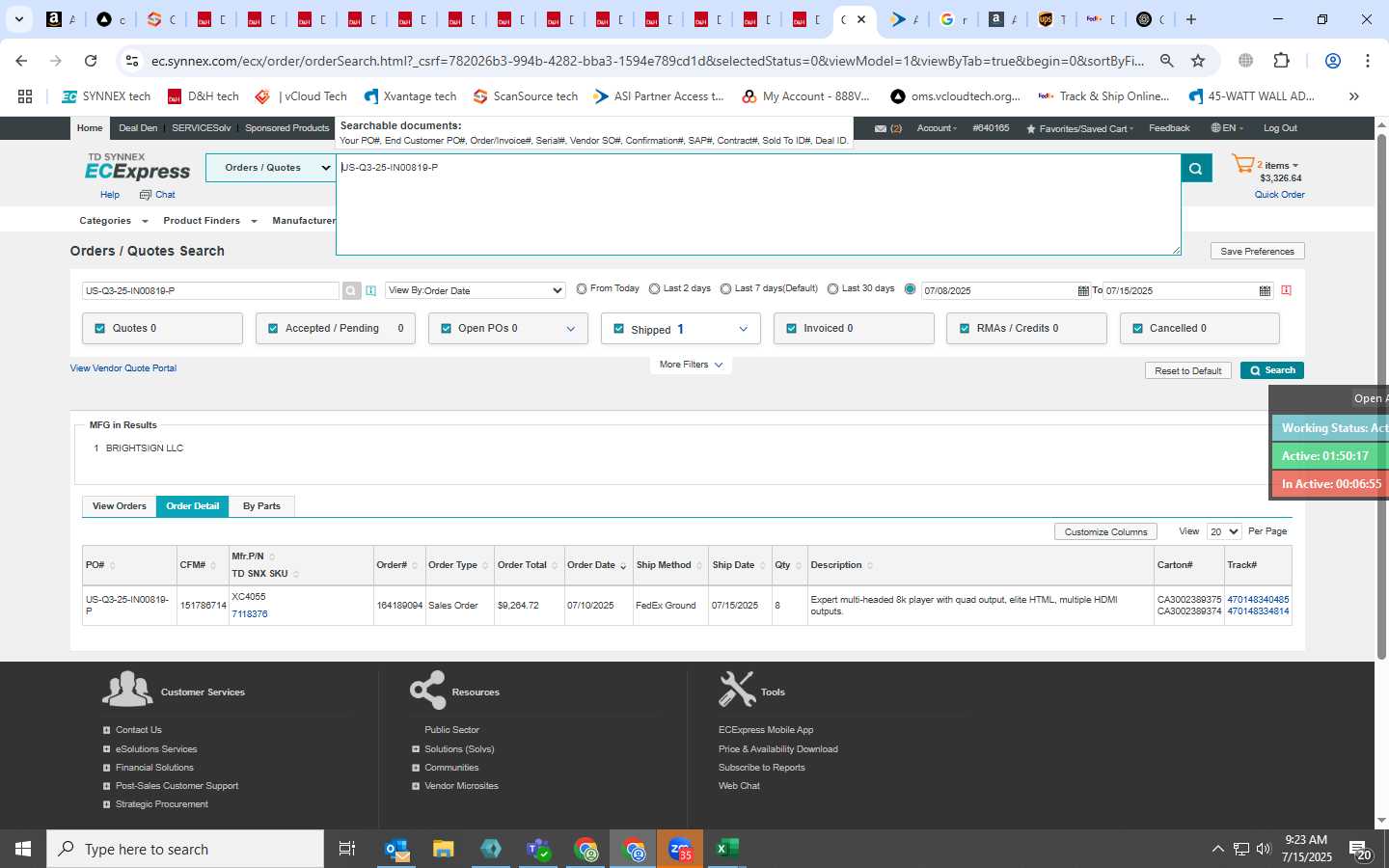This screenshot has height=868, width=1389.
Task: Uncheck the Accepted / Pending checkbox
Action: (x=273, y=328)
